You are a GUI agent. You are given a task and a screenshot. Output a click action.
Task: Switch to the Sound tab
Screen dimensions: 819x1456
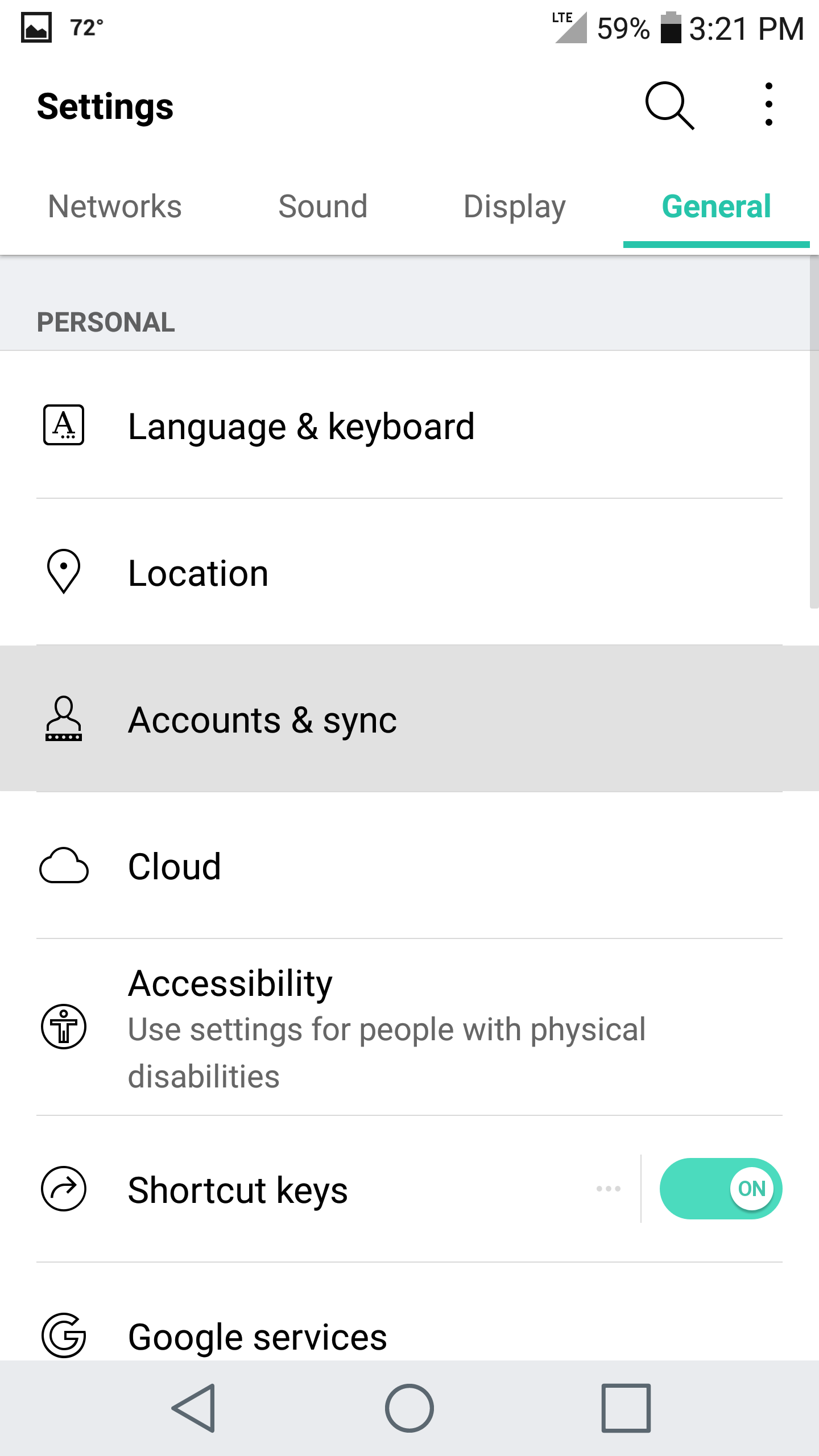[322, 206]
